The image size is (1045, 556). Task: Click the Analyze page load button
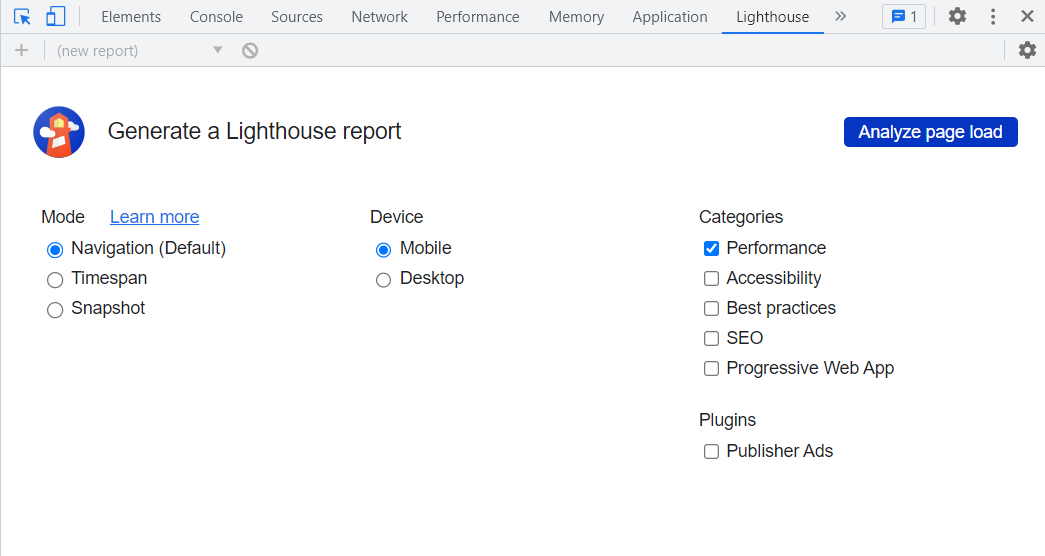[x=930, y=132]
